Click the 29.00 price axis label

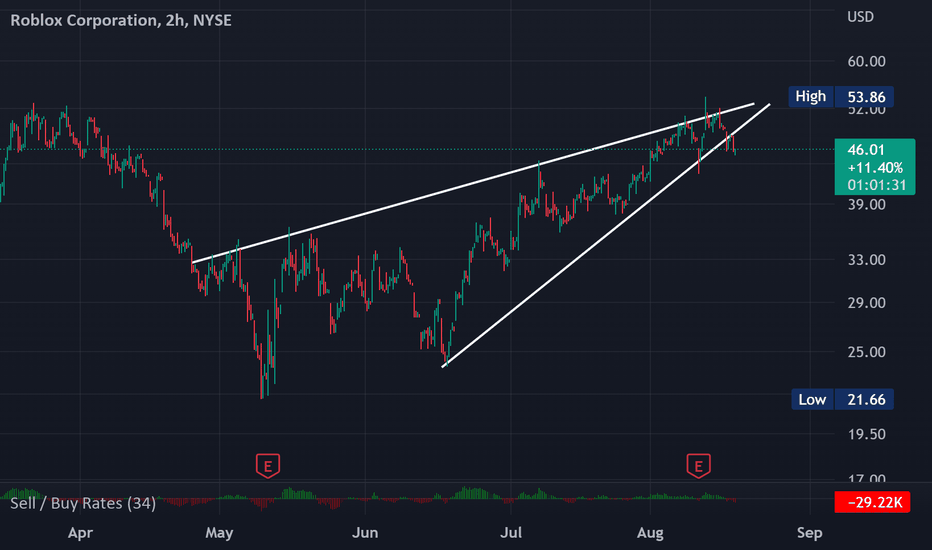pos(866,303)
